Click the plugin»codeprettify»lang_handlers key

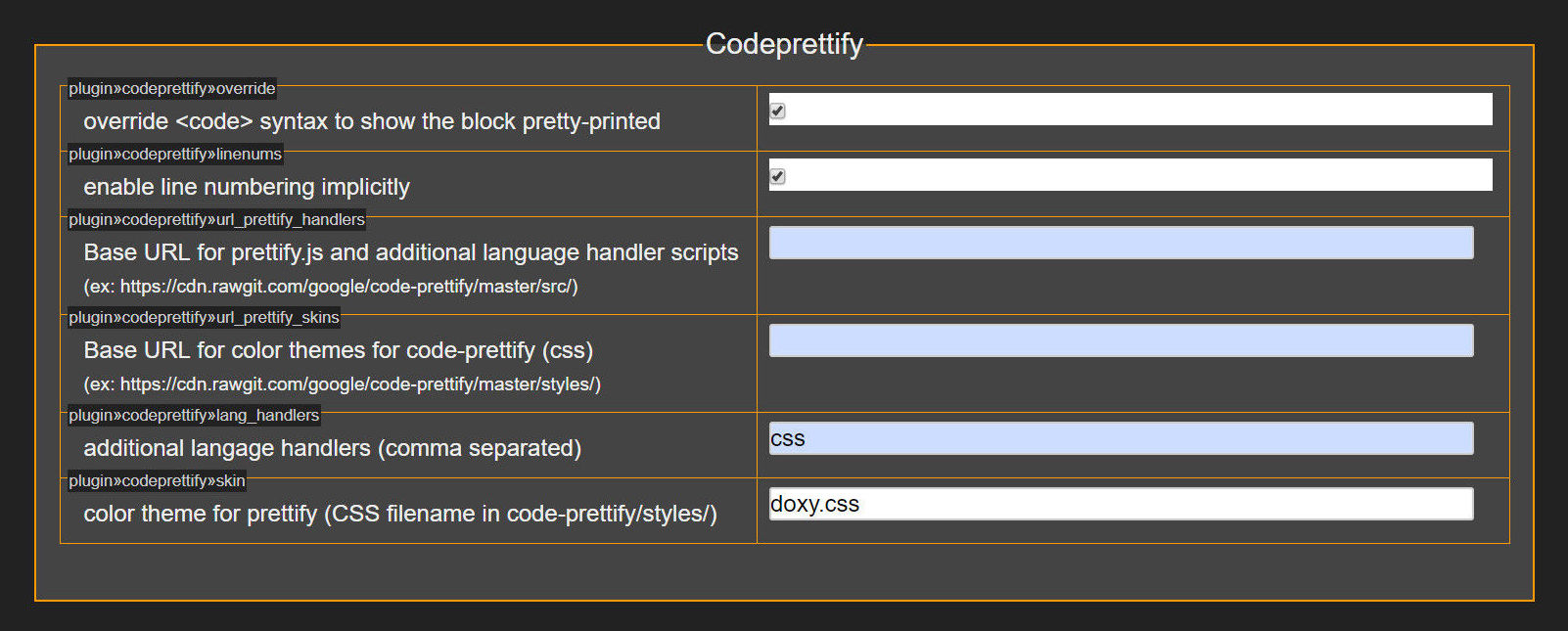[x=194, y=416]
